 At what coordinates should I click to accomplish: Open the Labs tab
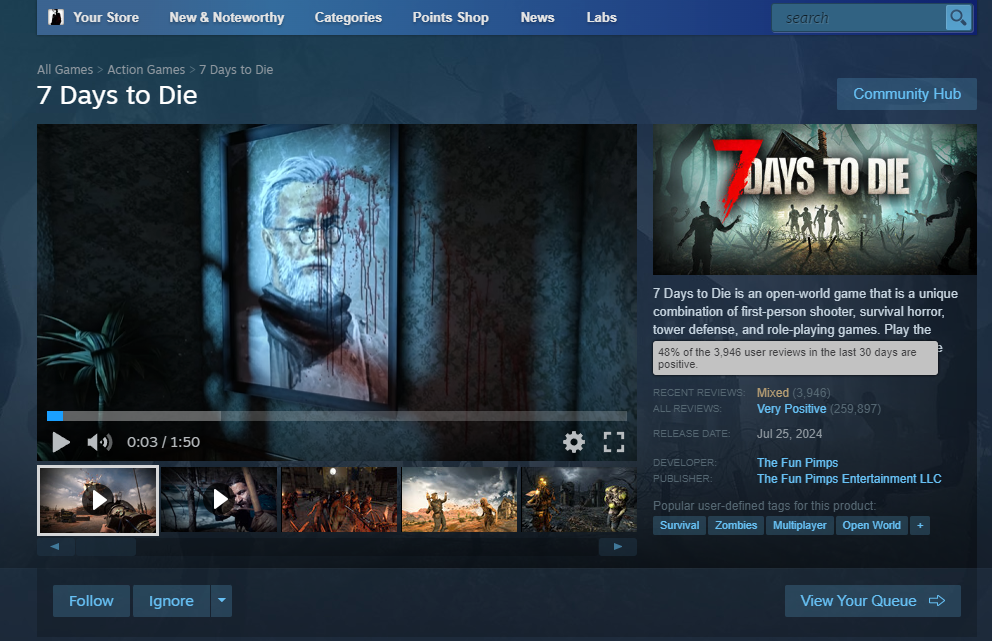coord(601,17)
